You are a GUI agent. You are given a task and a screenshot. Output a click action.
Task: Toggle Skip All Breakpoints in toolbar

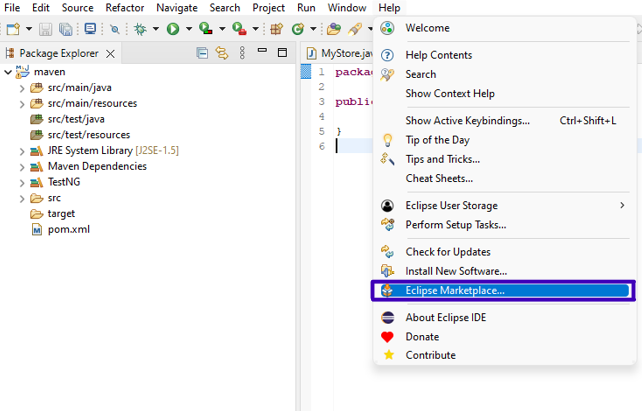click(115, 29)
